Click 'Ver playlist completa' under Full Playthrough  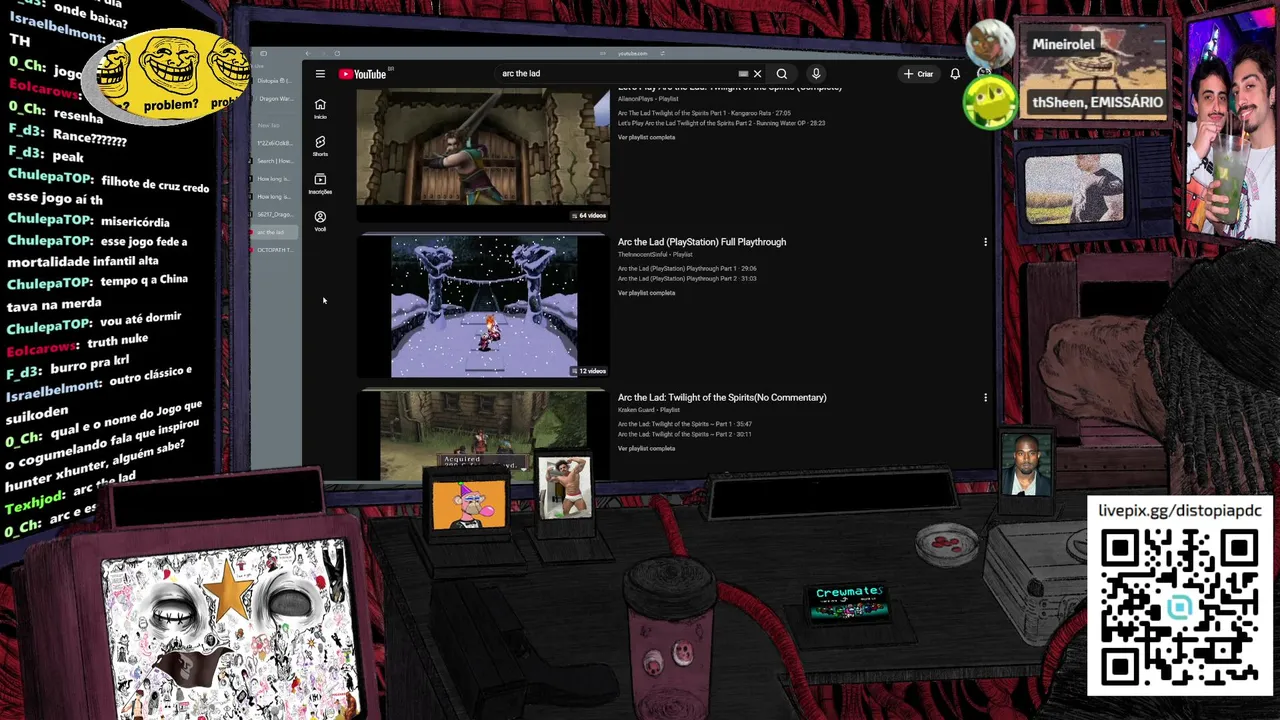[646, 293]
